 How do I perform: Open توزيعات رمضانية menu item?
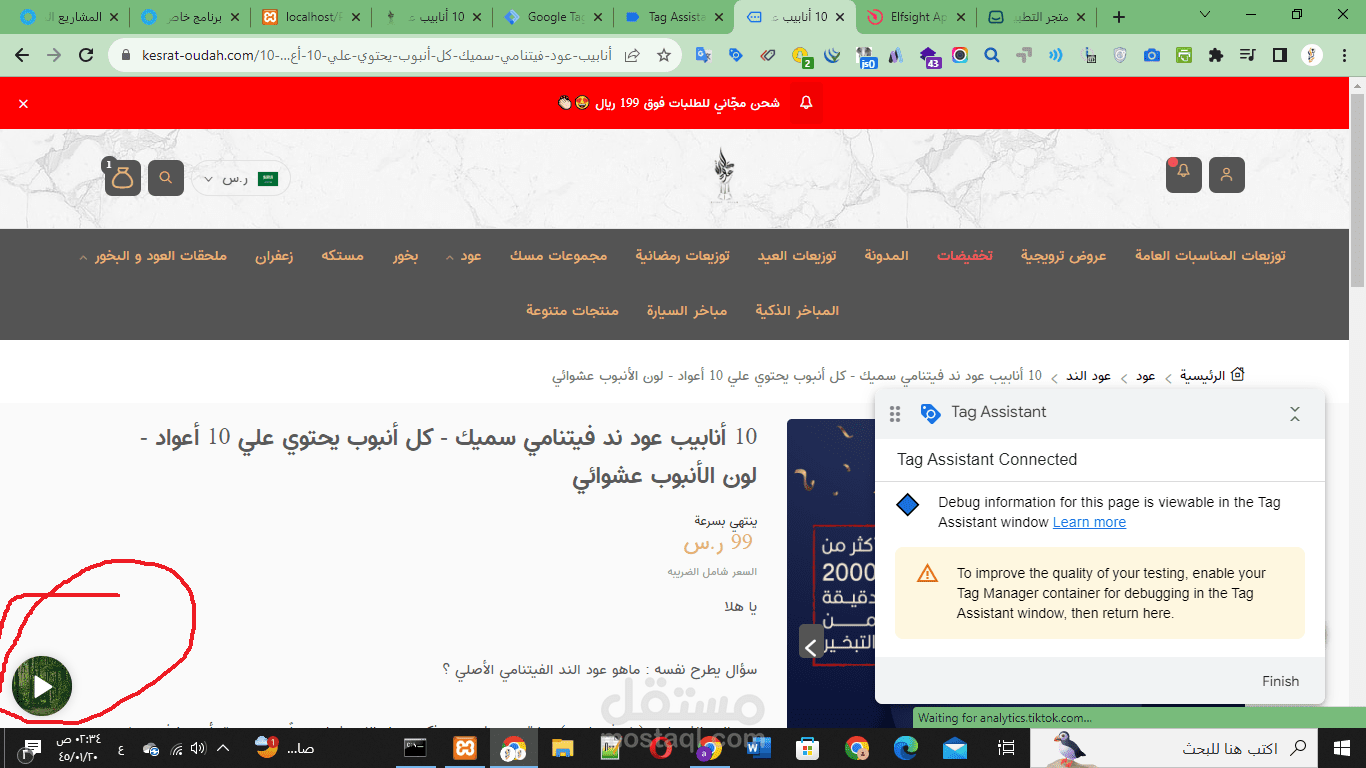682,256
